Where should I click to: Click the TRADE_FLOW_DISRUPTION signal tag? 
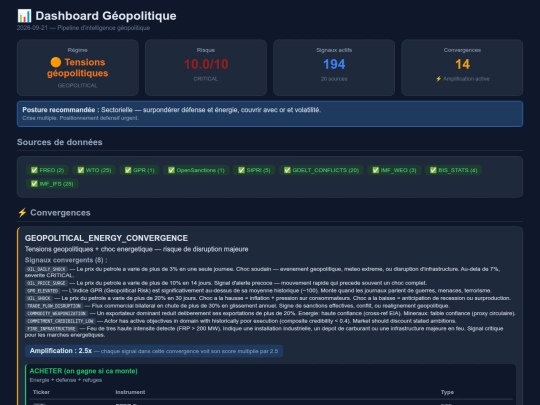pyautogui.click(x=54, y=306)
